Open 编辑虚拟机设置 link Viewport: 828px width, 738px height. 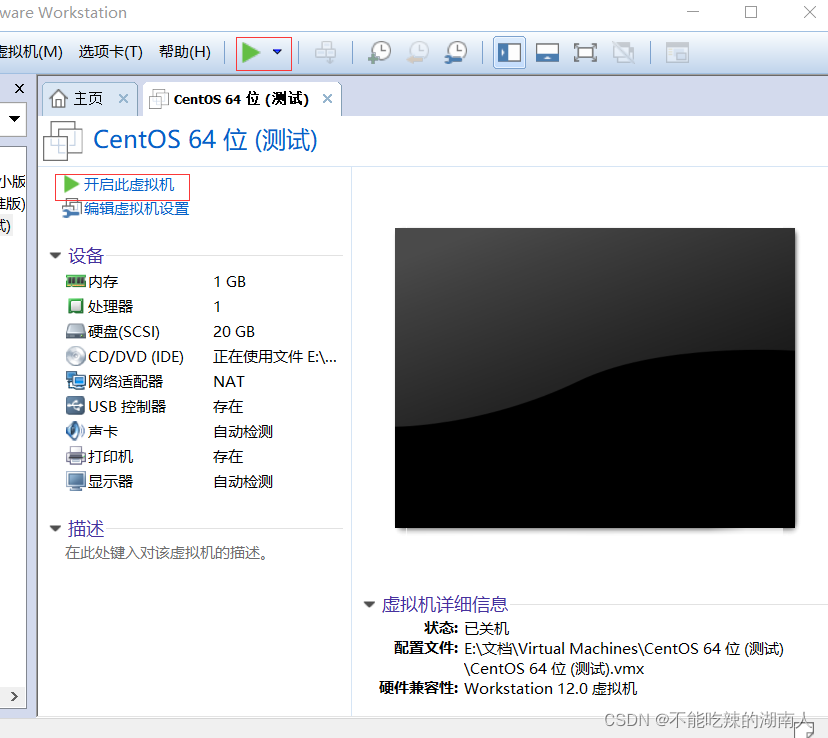(136, 209)
